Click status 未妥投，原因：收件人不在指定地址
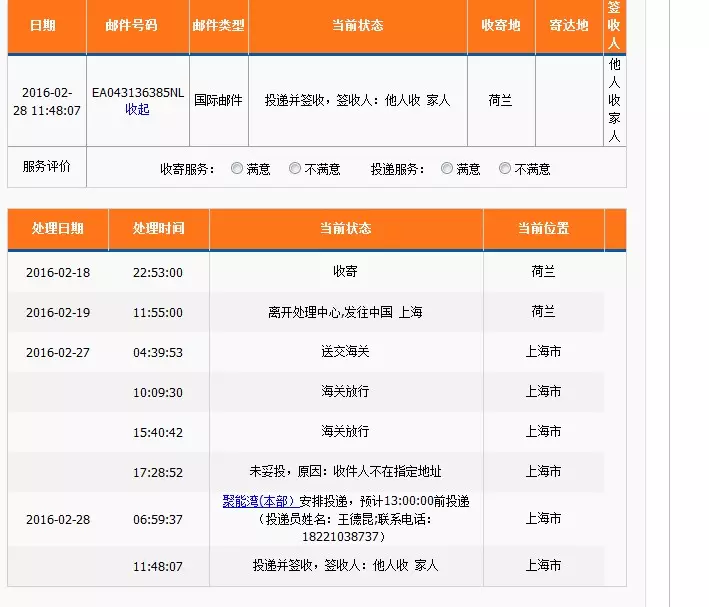This screenshot has width=709, height=607. click(345, 471)
